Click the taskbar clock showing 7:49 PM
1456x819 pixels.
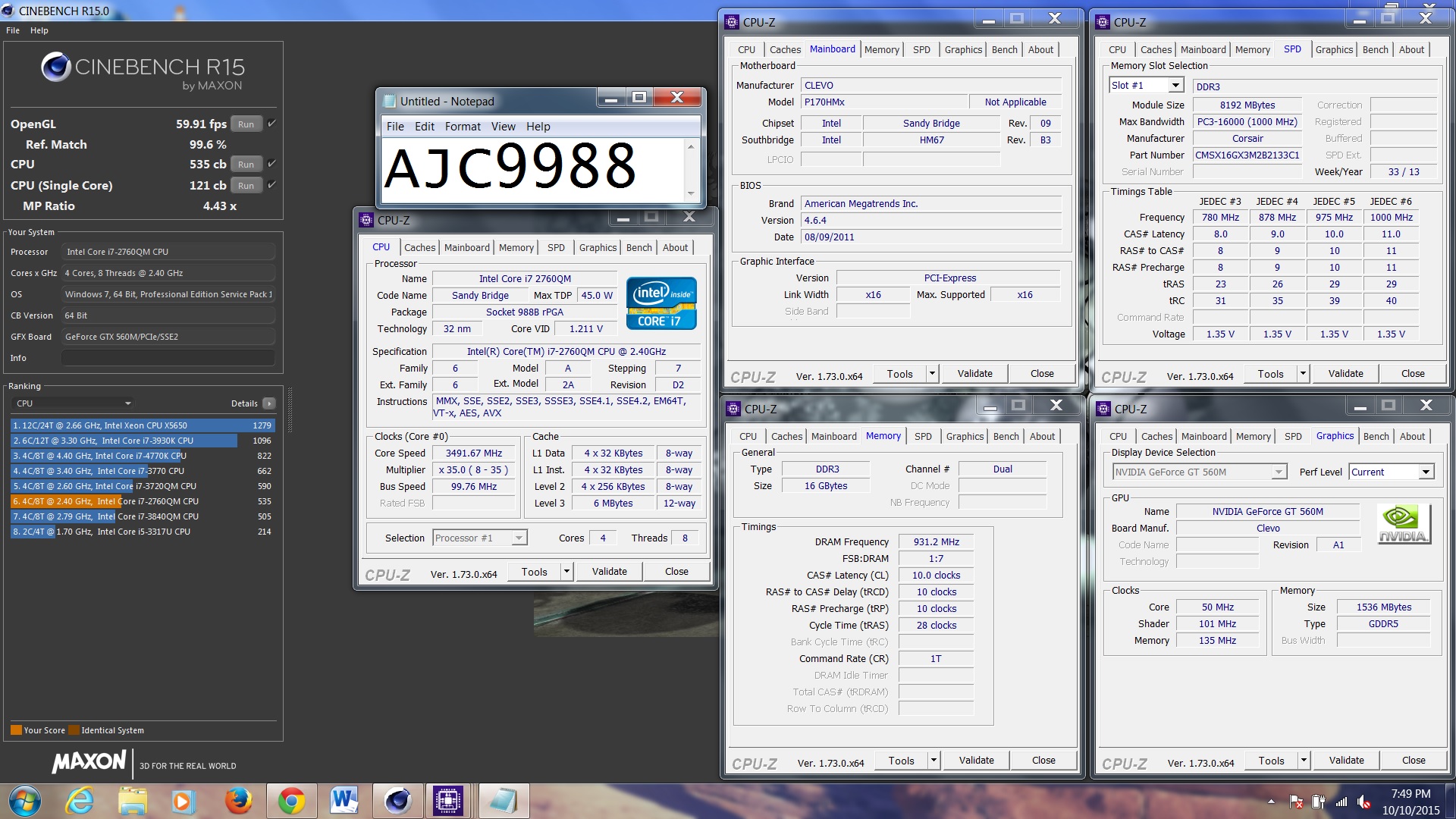[x=1410, y=802]
